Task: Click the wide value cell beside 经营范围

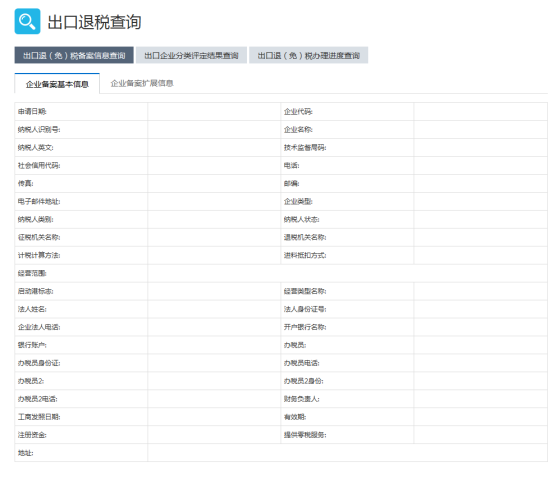Action: click(347, 274)
